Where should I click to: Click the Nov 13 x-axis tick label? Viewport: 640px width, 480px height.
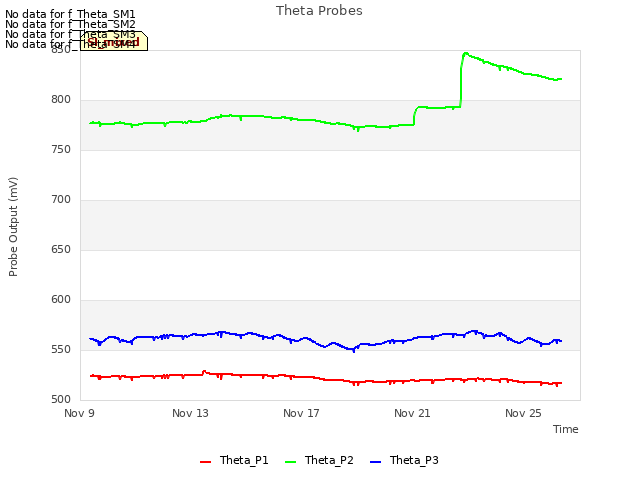coord(190,413)
